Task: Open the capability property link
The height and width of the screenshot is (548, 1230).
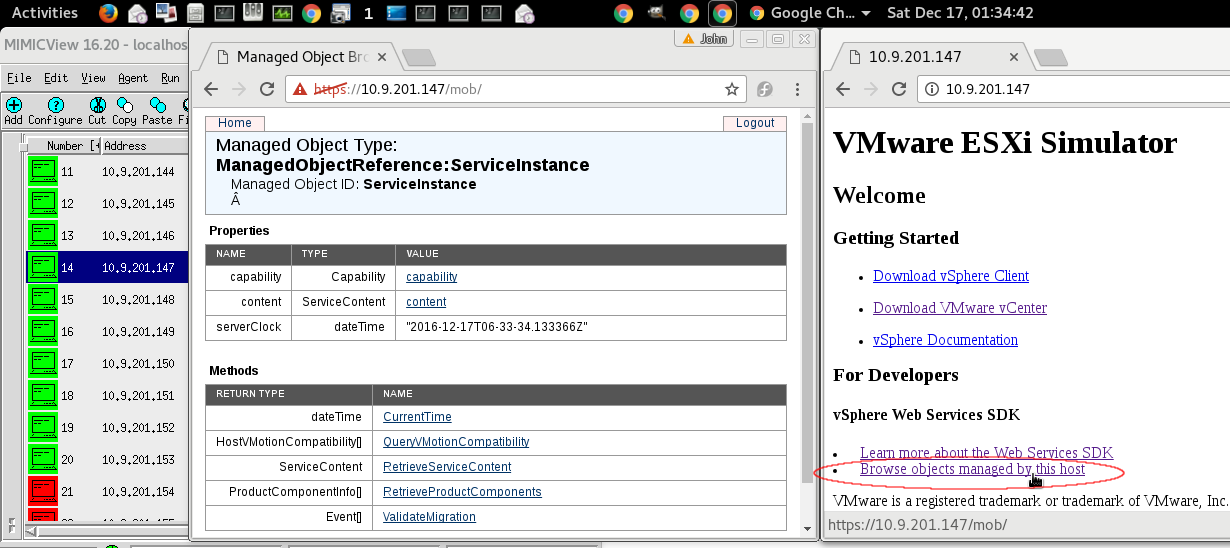Action: (x=432, y=277)
